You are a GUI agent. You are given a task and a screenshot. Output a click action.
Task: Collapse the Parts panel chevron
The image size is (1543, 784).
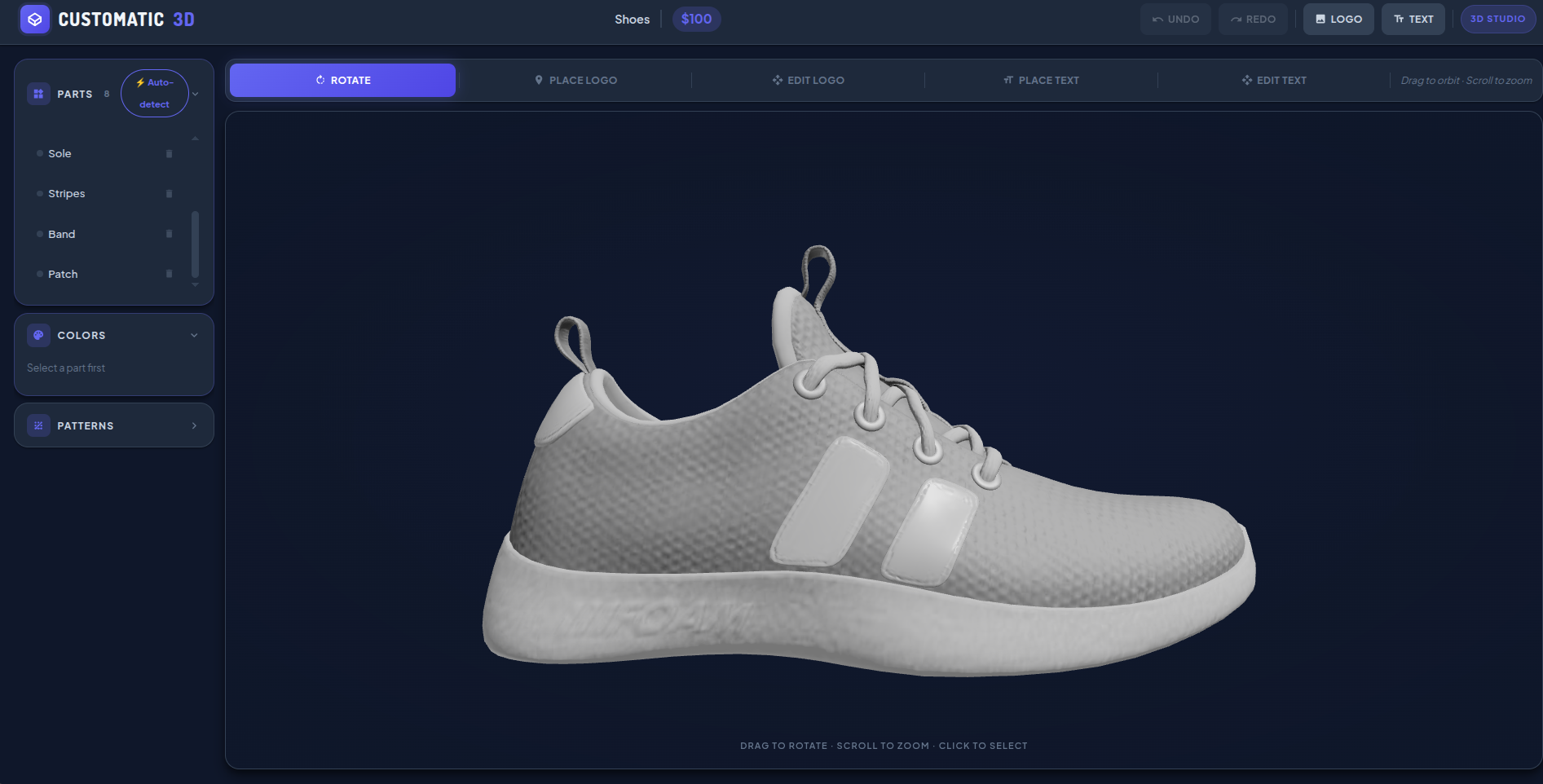coord(196,94)
